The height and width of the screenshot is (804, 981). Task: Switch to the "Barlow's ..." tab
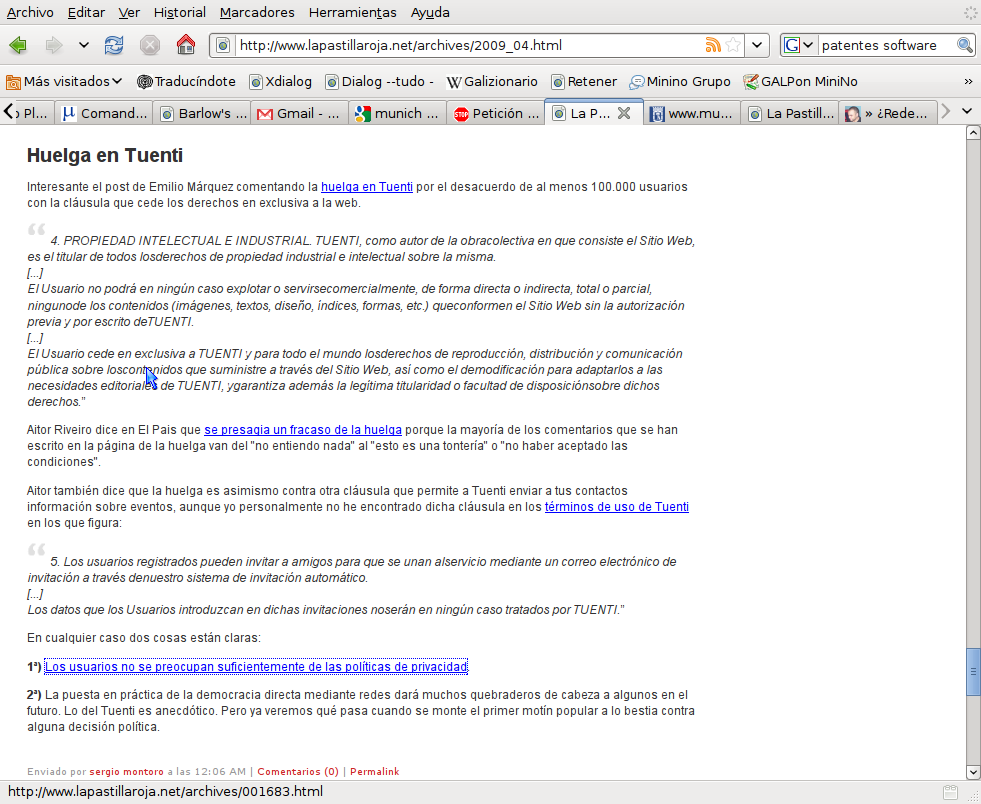203,113
